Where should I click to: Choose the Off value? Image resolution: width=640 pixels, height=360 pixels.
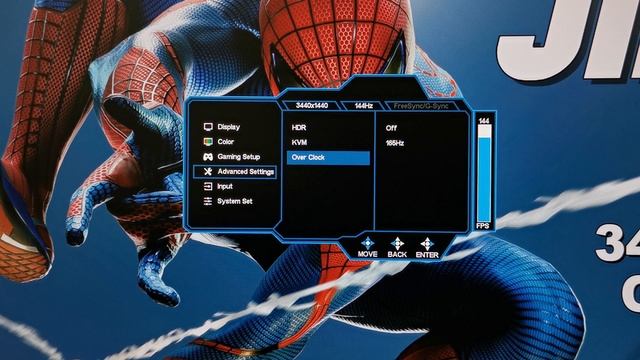[391, 128]
